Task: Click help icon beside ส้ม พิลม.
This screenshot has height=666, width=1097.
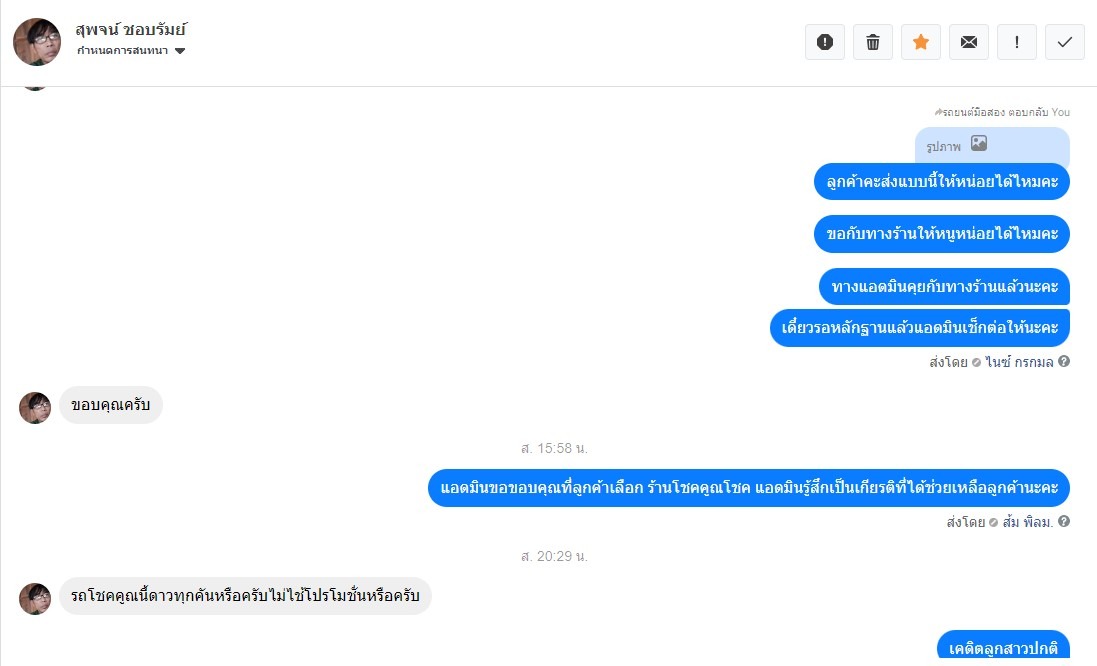Action: point(1063,521)
